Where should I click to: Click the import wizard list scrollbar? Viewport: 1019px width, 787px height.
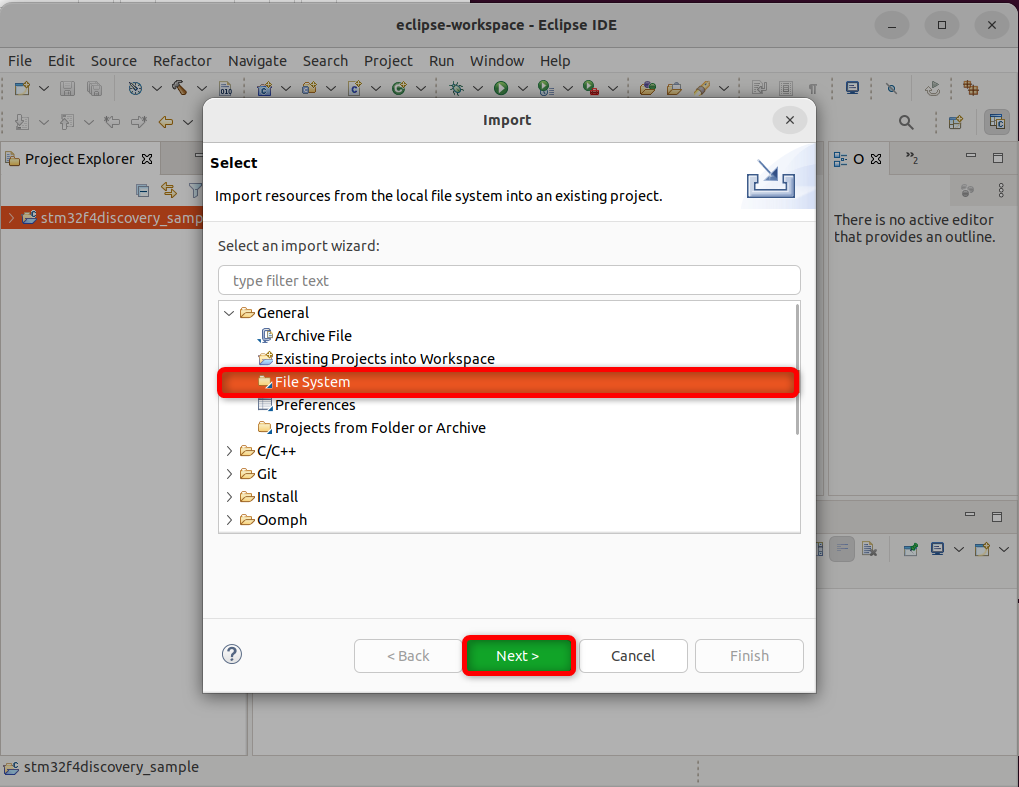[x=797, y=369]
